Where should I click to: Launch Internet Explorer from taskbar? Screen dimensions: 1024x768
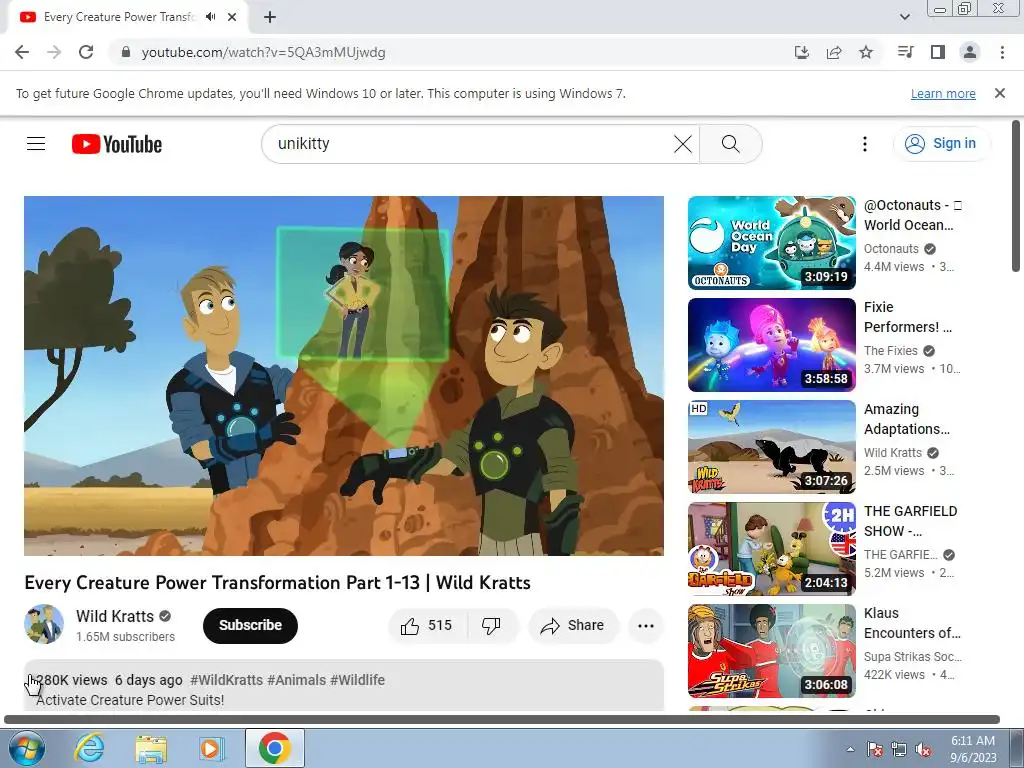coord(89,748)
